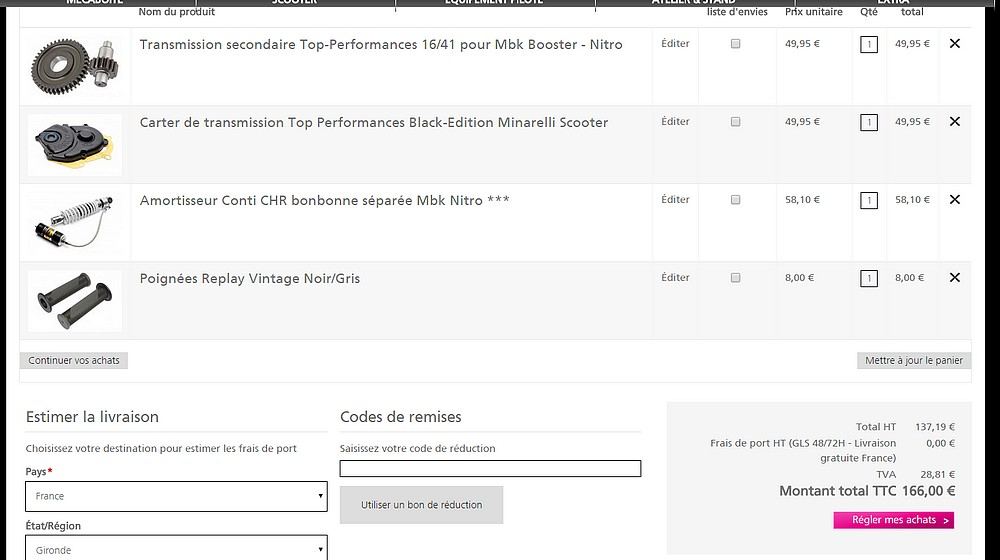This screenshot has height=560, width=1000.
Task: Click Régler mes achats button
Action: tap(893, 520)
